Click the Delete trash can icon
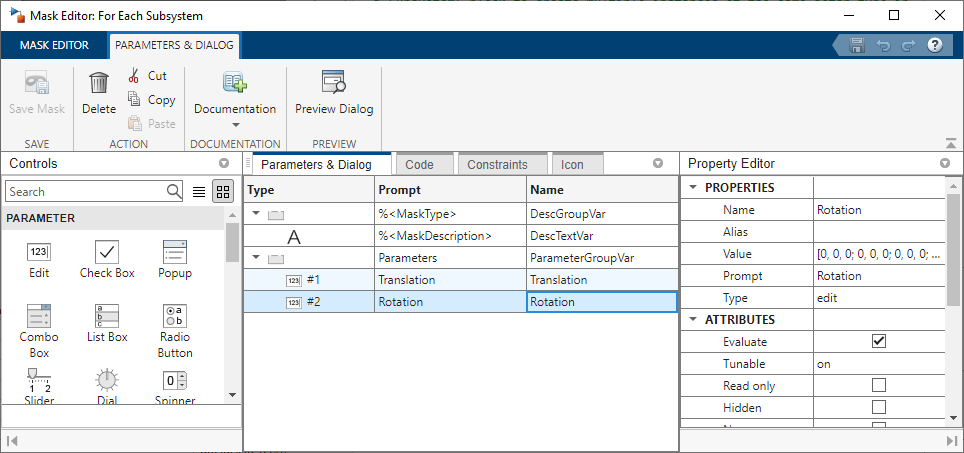The width and height of the screenshot is (964, 453). (x=99, y=84)
